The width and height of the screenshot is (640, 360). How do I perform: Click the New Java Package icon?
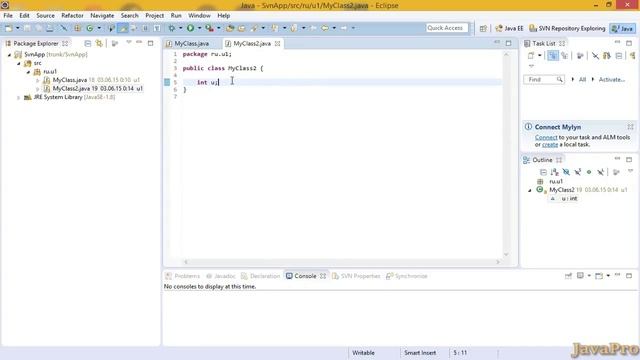78,28
